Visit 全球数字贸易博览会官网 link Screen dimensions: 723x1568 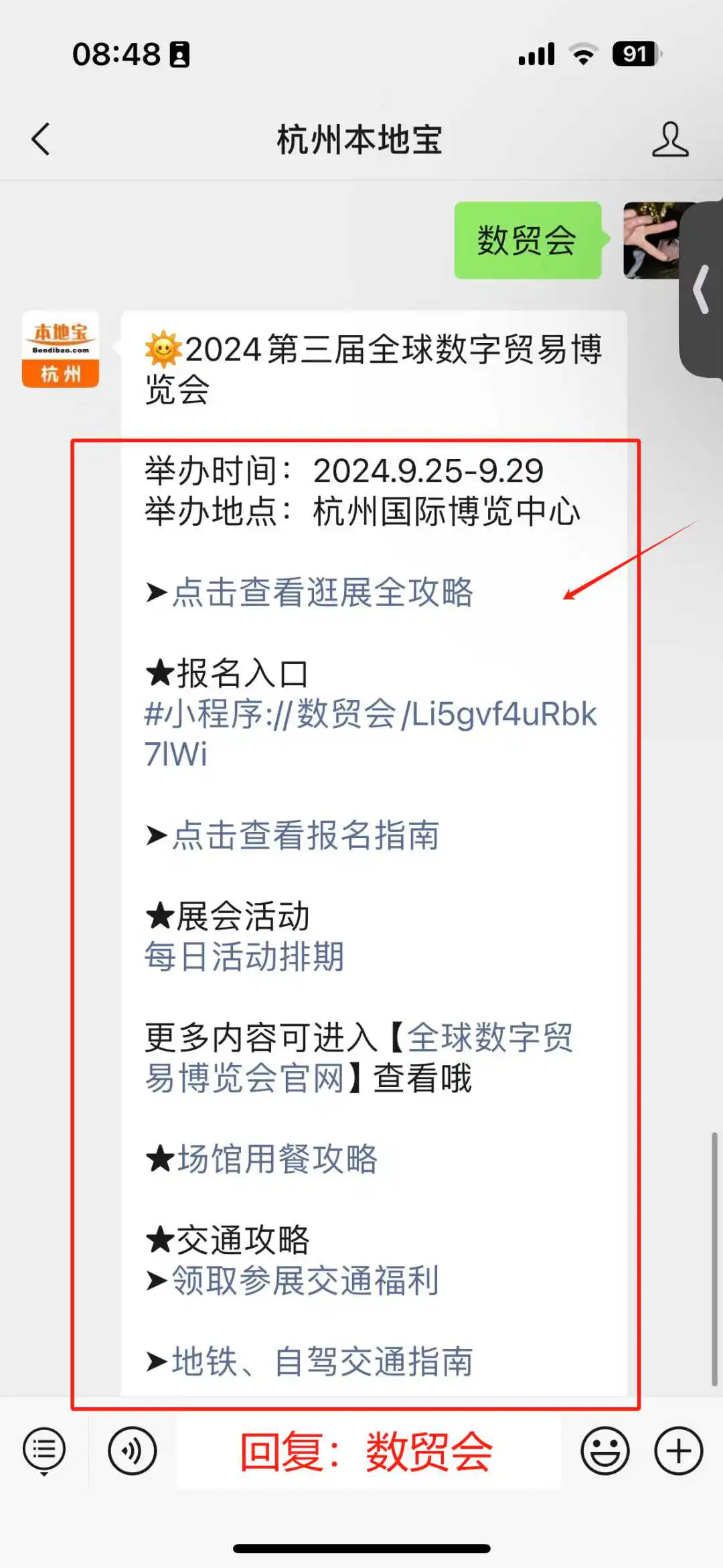359,1058
